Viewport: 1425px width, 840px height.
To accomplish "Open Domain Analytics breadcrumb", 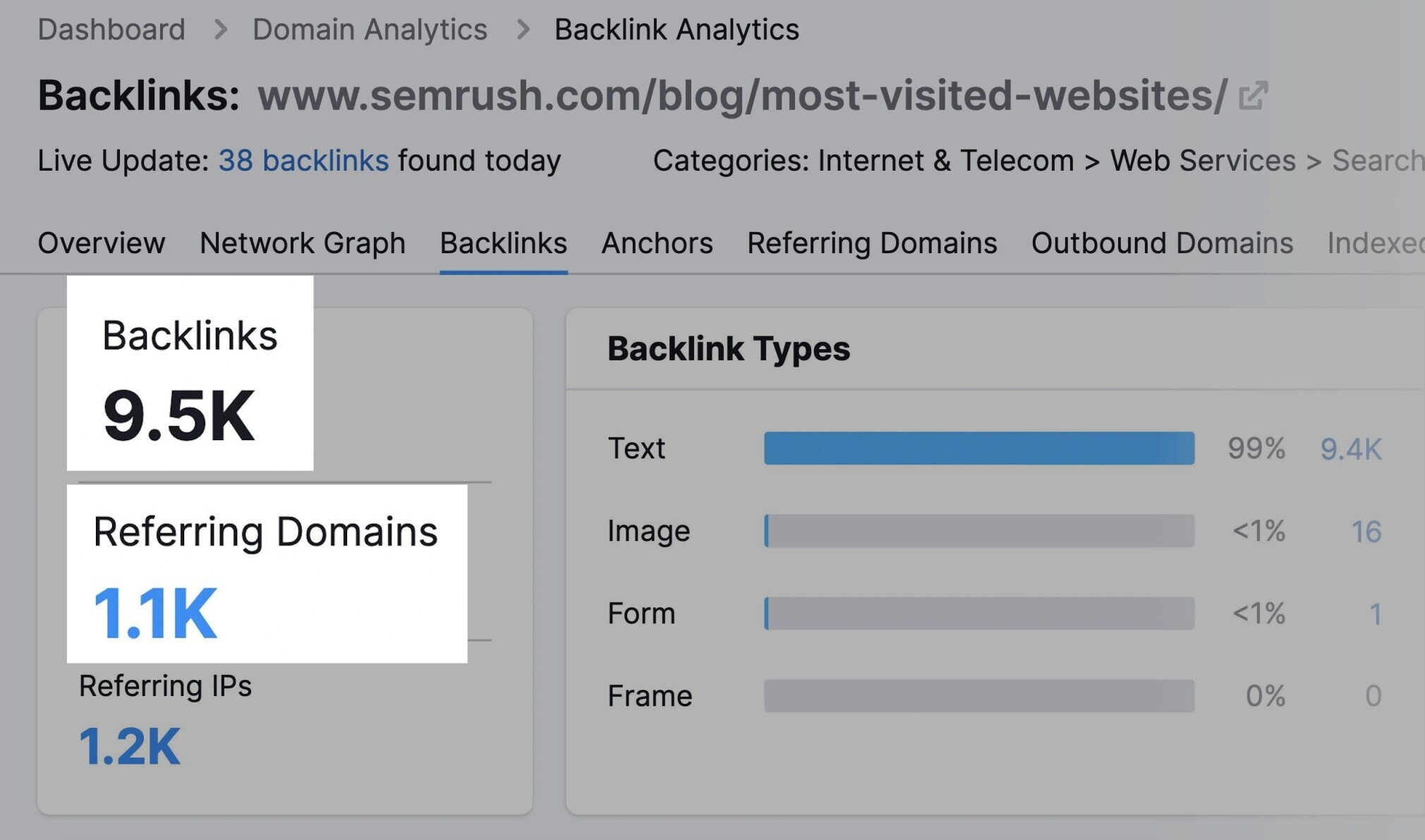I will [x=370, y=30].
